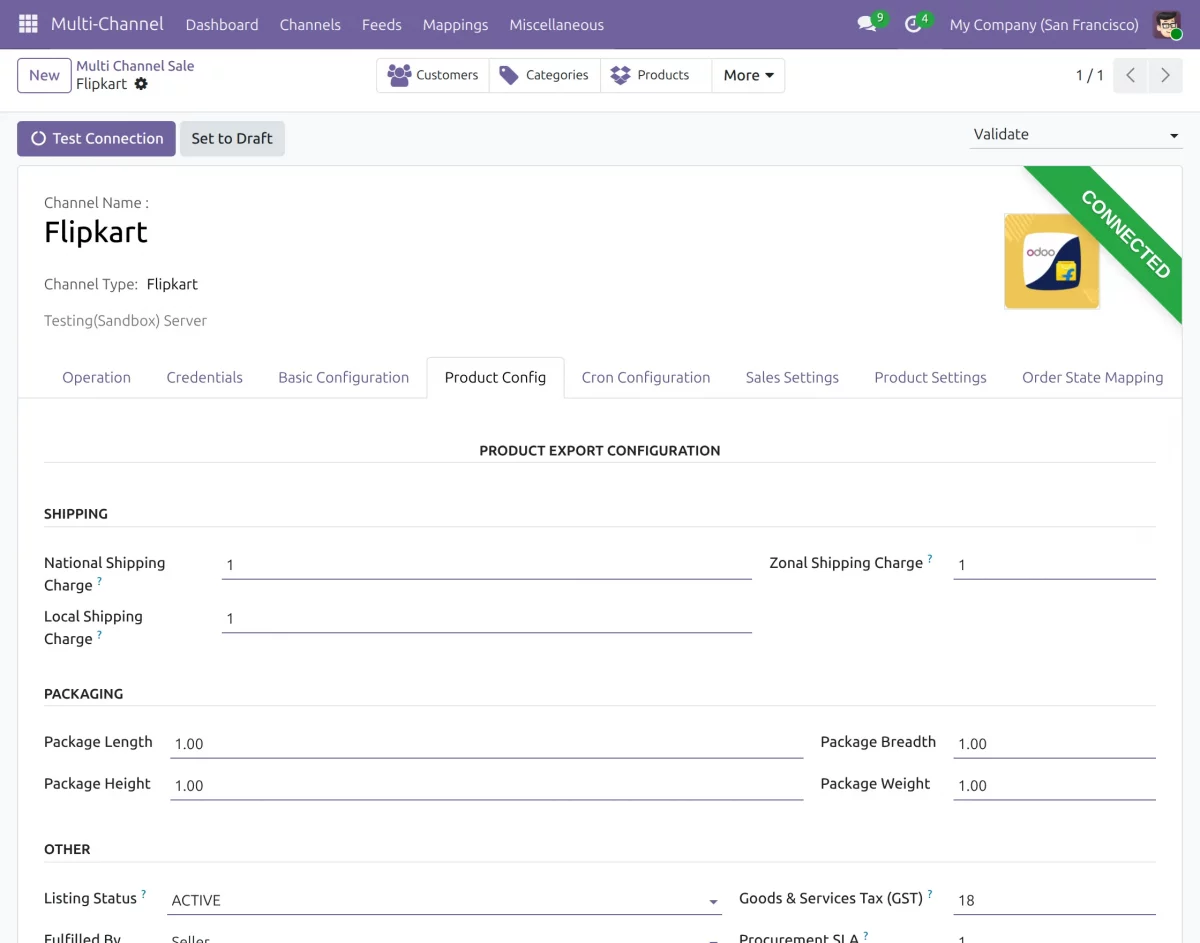
Task: Click Set to Draft button
Action: [x=232, y=139]
